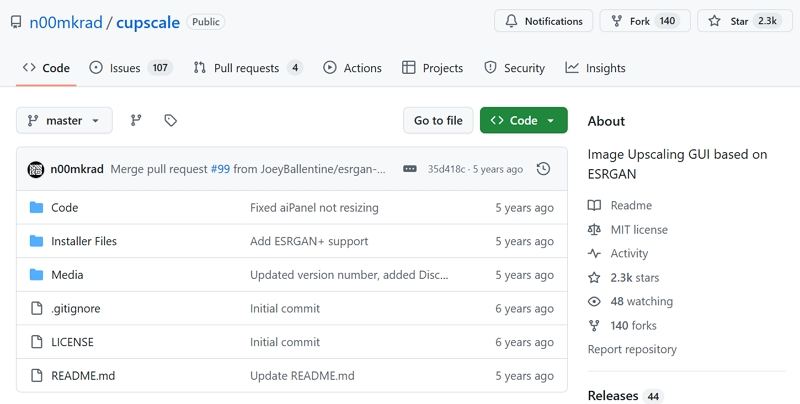Open commit hash 35d418c
This screenshot has width=800, height=404.
coord(446,169)
